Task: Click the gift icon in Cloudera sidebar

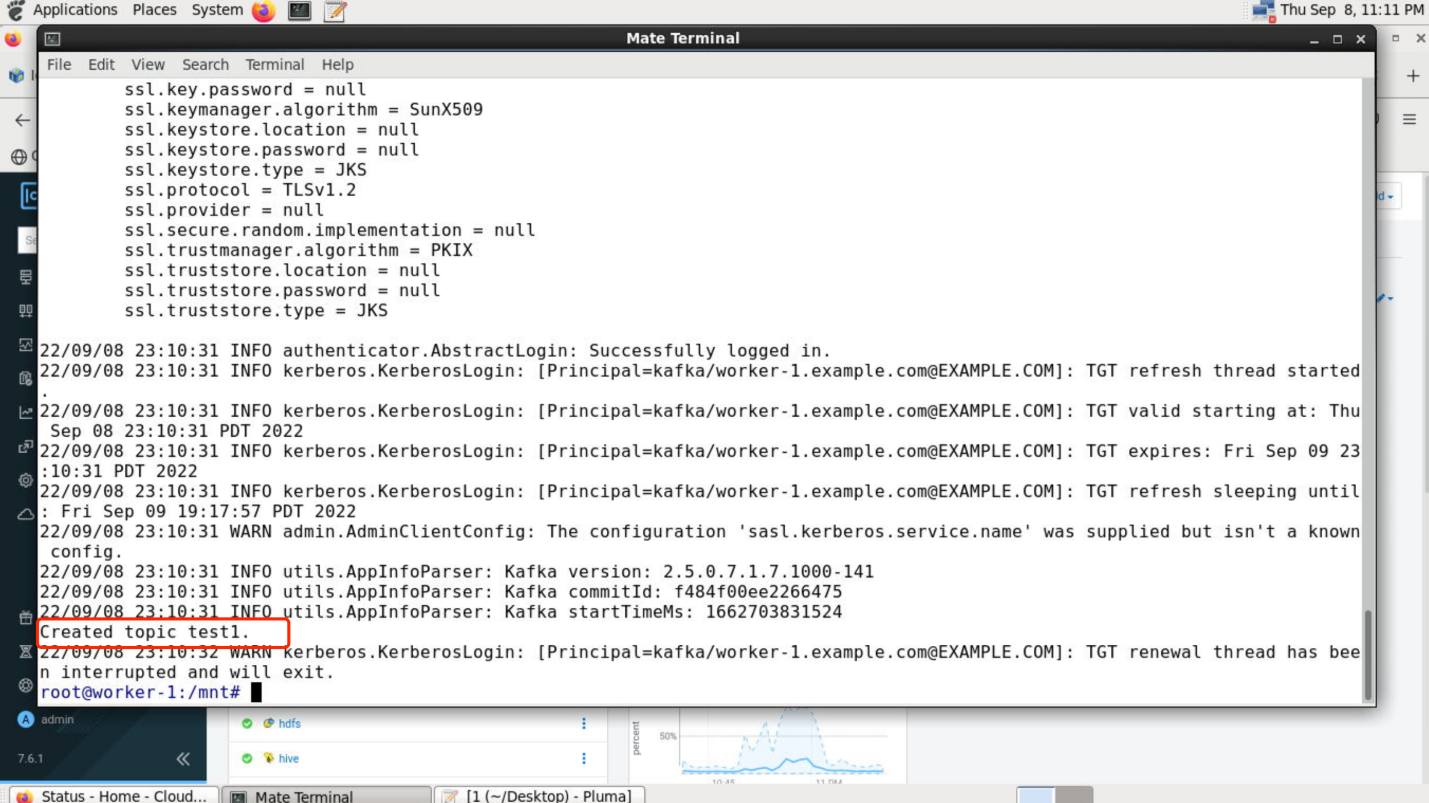Action: pyautogui.click(x=26, y=618)
